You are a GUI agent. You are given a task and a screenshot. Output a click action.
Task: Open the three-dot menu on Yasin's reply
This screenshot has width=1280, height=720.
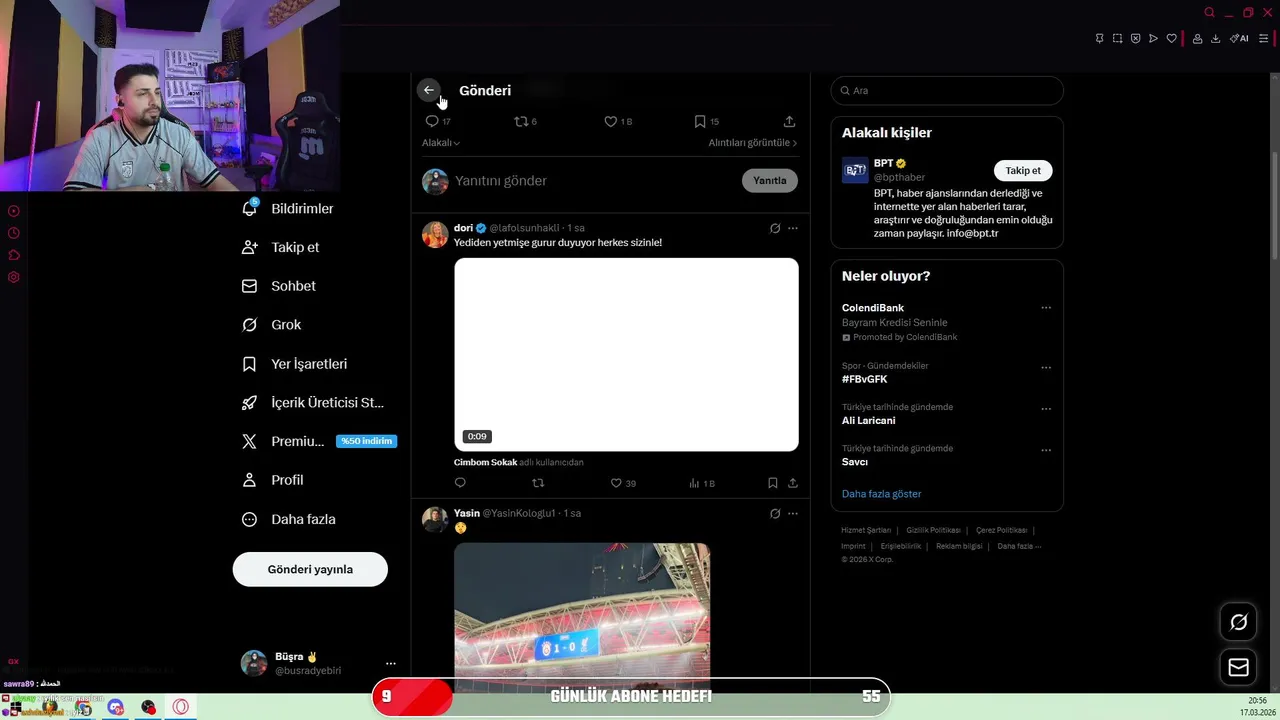point(793,513)
